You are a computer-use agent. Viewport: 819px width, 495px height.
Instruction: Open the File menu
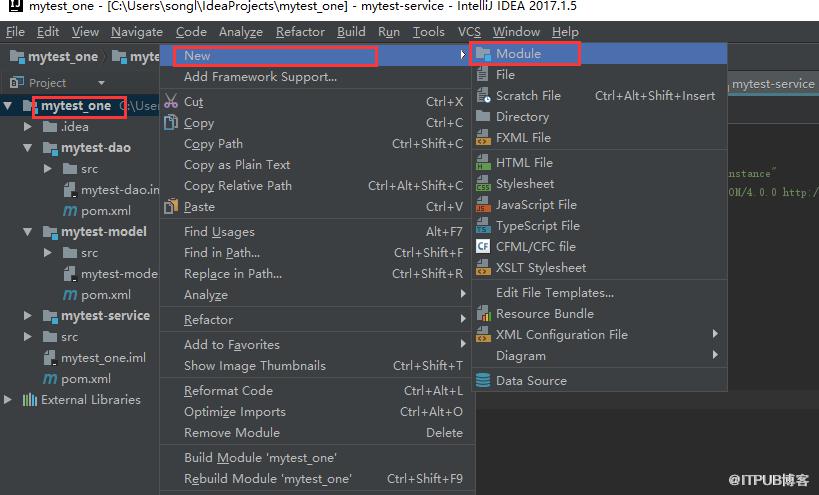pyautogui.click(x=15, y=32)
